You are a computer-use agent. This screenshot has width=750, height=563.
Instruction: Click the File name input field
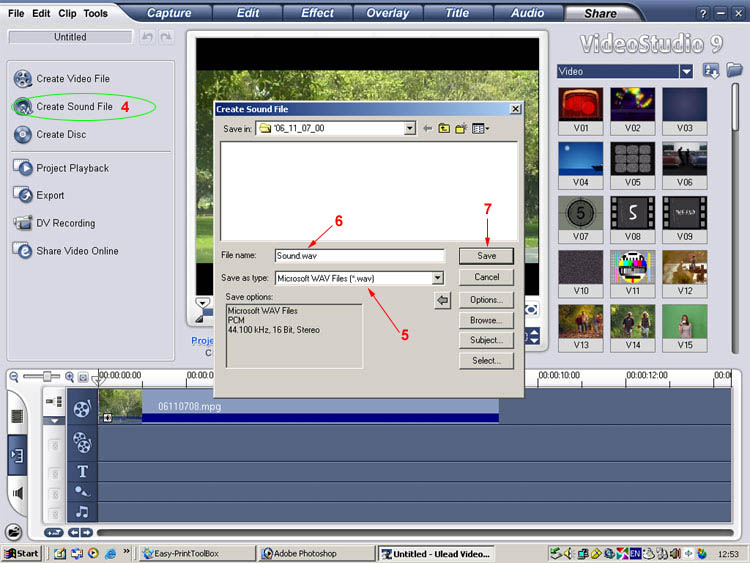(359, 256)
